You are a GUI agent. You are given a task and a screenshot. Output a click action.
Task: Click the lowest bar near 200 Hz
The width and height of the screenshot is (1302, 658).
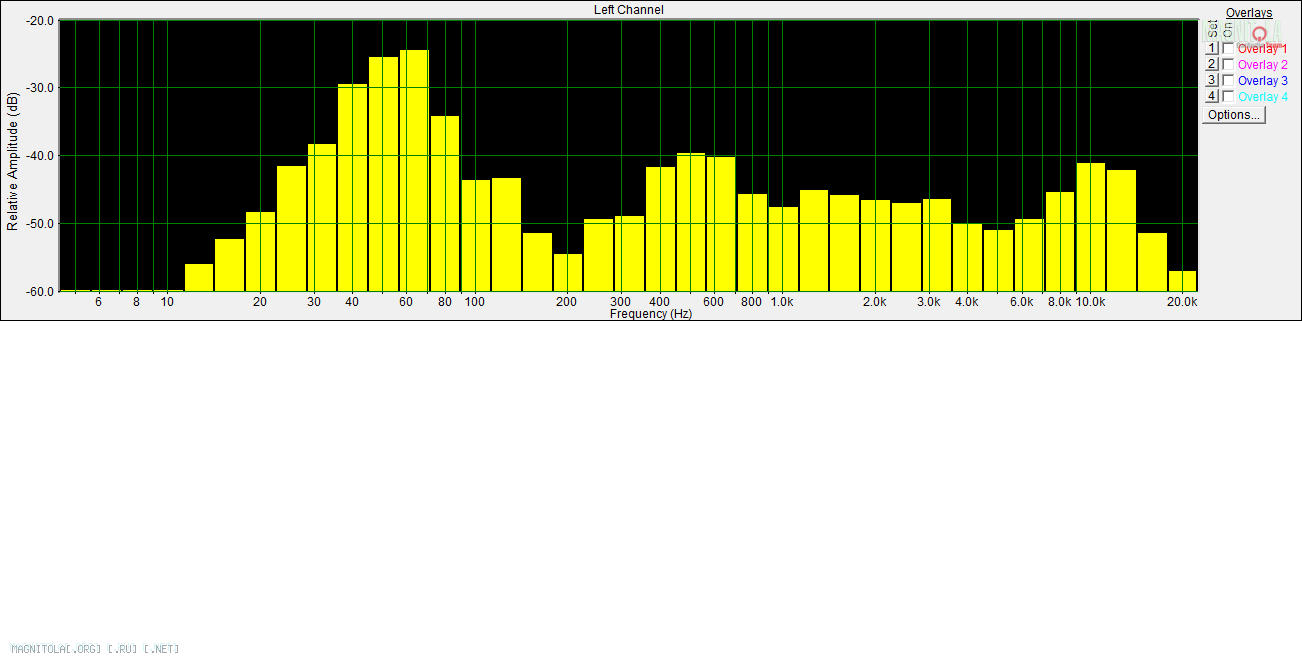(568, 272)
